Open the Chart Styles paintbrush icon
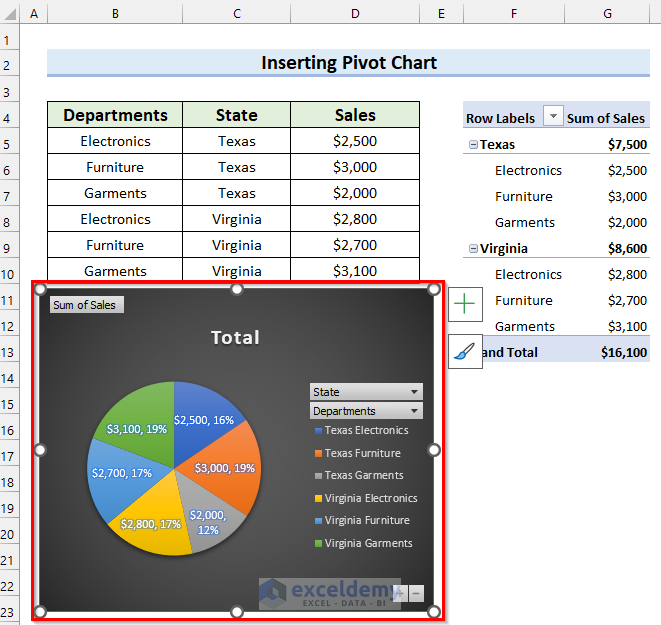 pos(465,351)
